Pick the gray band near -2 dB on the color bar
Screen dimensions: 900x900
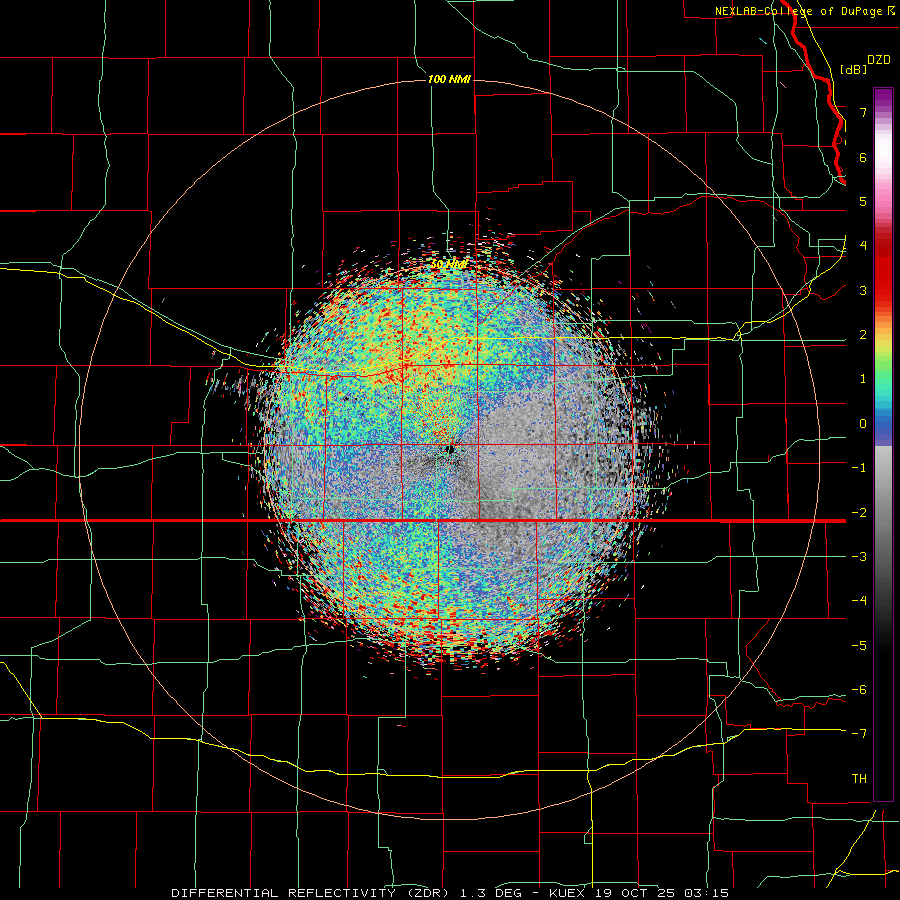[x=883, y=511]
